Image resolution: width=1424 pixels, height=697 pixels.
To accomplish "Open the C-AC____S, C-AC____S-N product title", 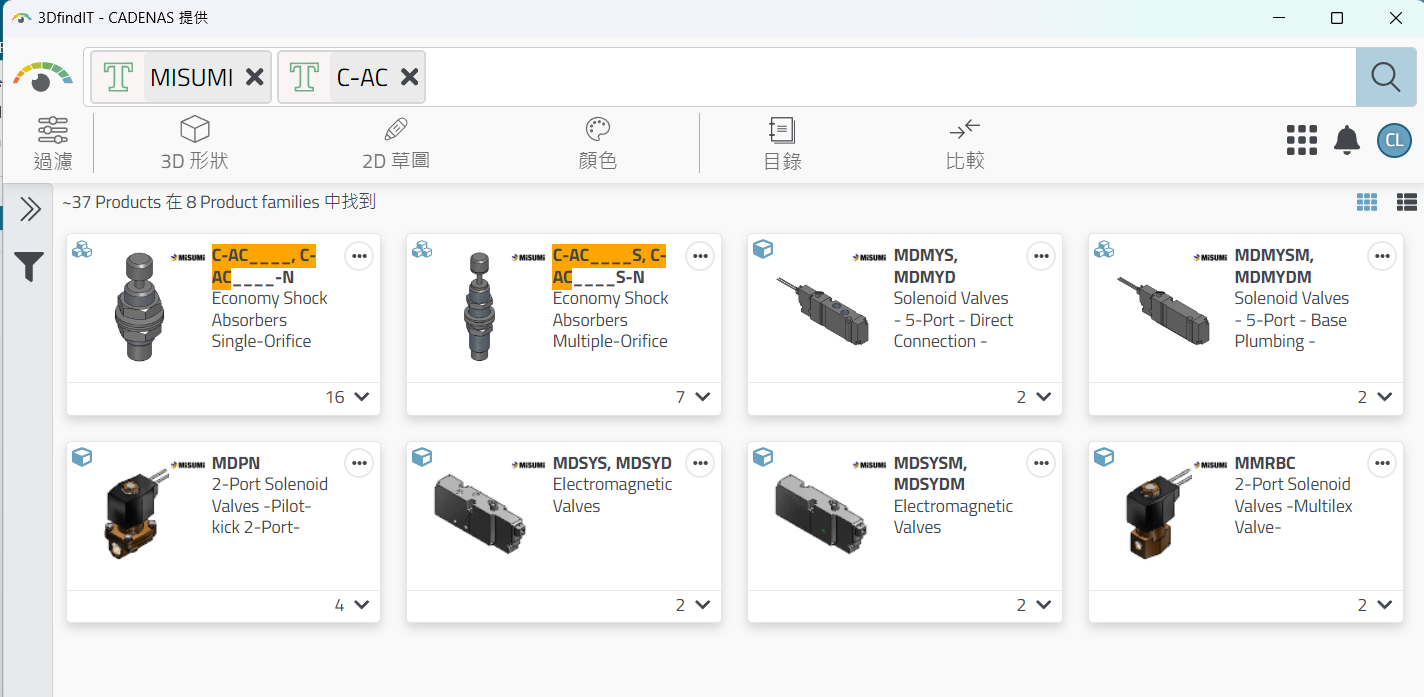I will (609, 266).
